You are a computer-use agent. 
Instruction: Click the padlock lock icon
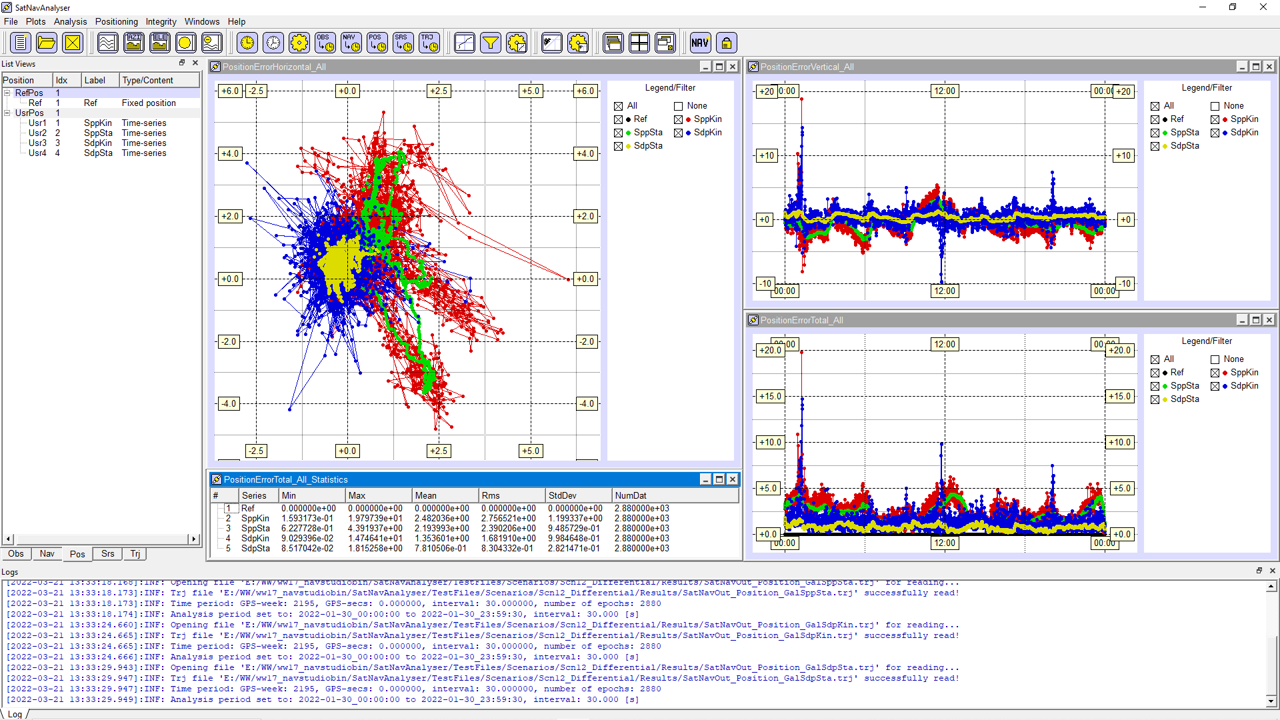(x=726, y=42)
